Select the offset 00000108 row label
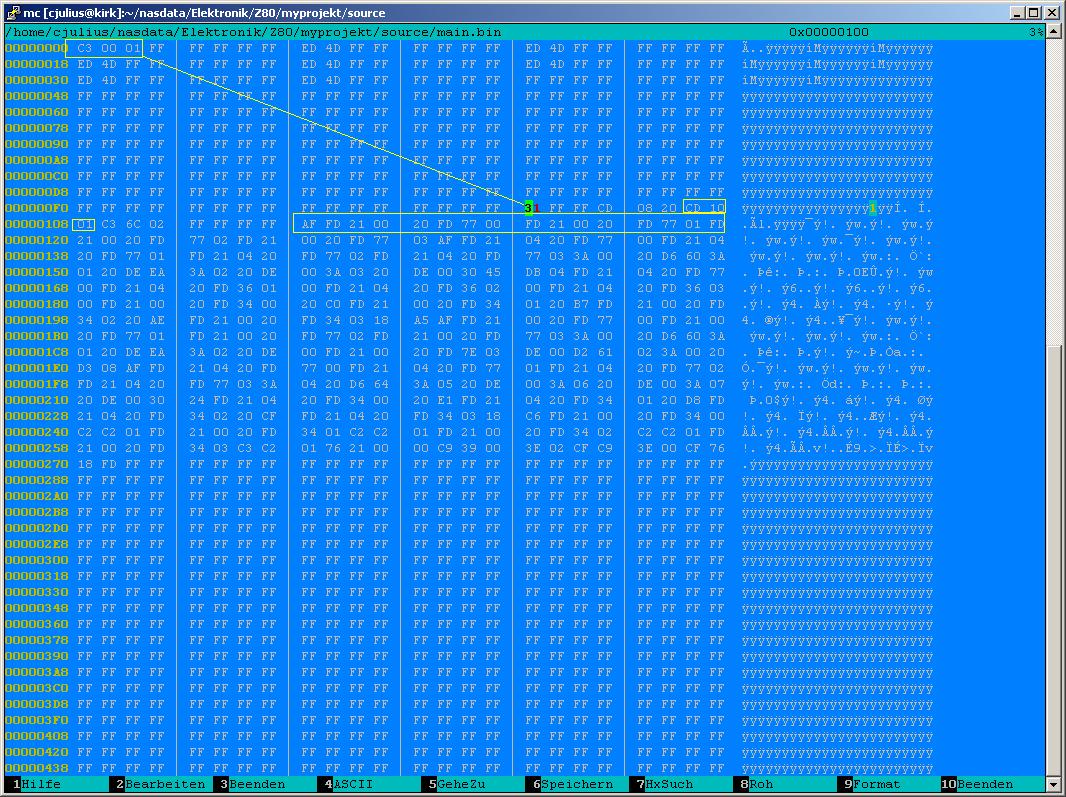Image resolution: width=1066 pixels, height=797 pixels. click(37, 224)
